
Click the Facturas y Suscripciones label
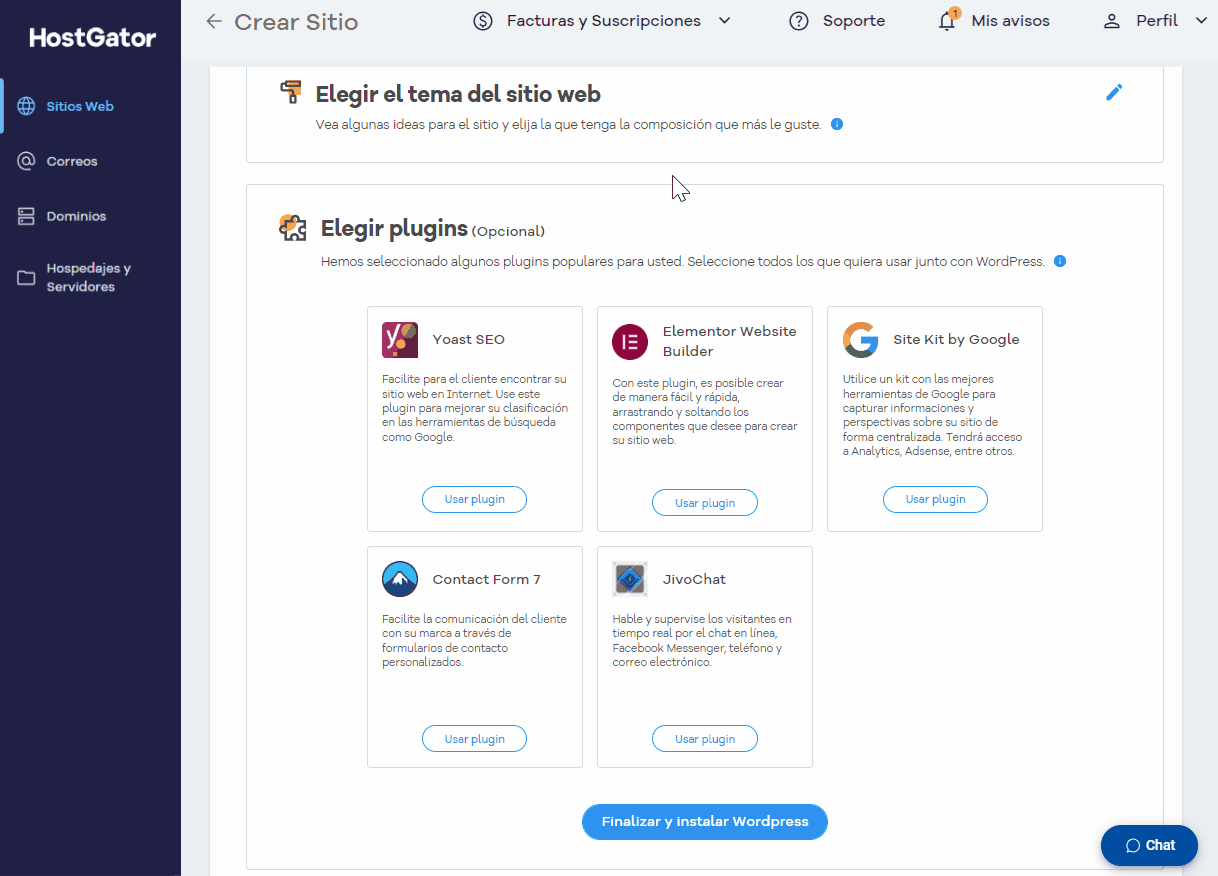pos(604,21)
